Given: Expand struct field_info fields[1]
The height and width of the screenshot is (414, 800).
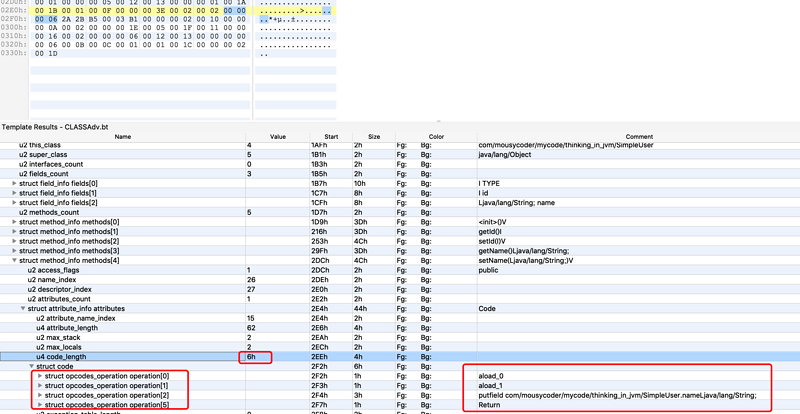Looking at the screenshot, I should (x=14, y=193).
